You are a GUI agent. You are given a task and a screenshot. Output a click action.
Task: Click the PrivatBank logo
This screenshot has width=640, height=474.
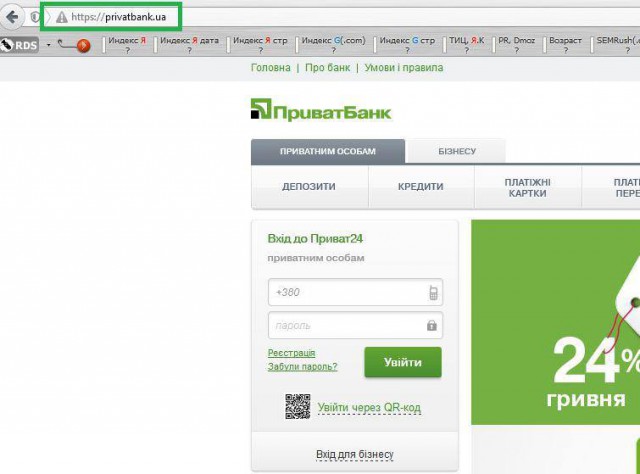pyautogui.click(x=321, y=110)
